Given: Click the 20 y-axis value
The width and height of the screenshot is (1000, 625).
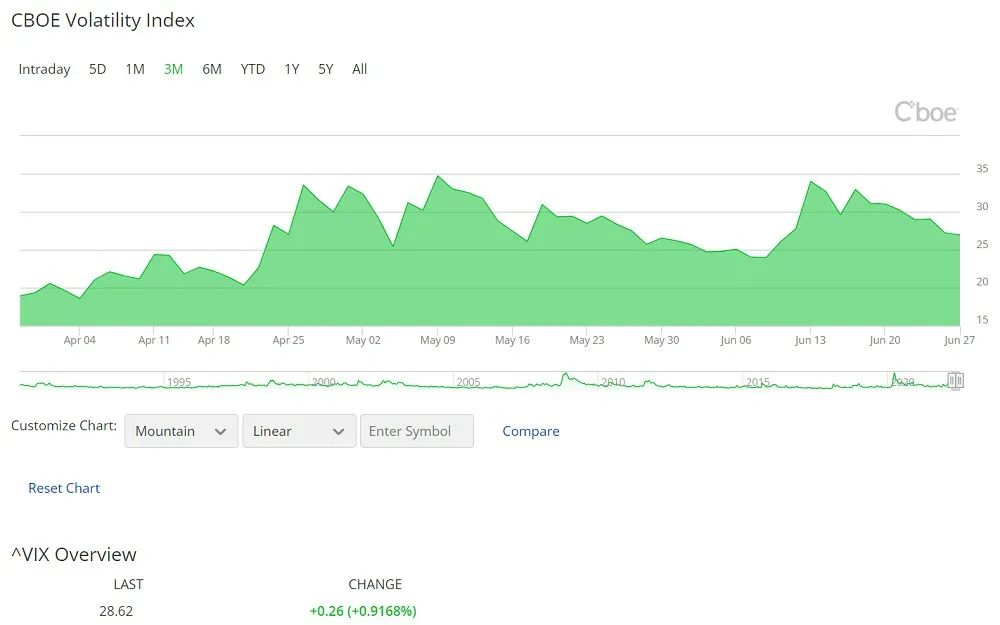Looking at the screenshot, I should click(982, 282).
